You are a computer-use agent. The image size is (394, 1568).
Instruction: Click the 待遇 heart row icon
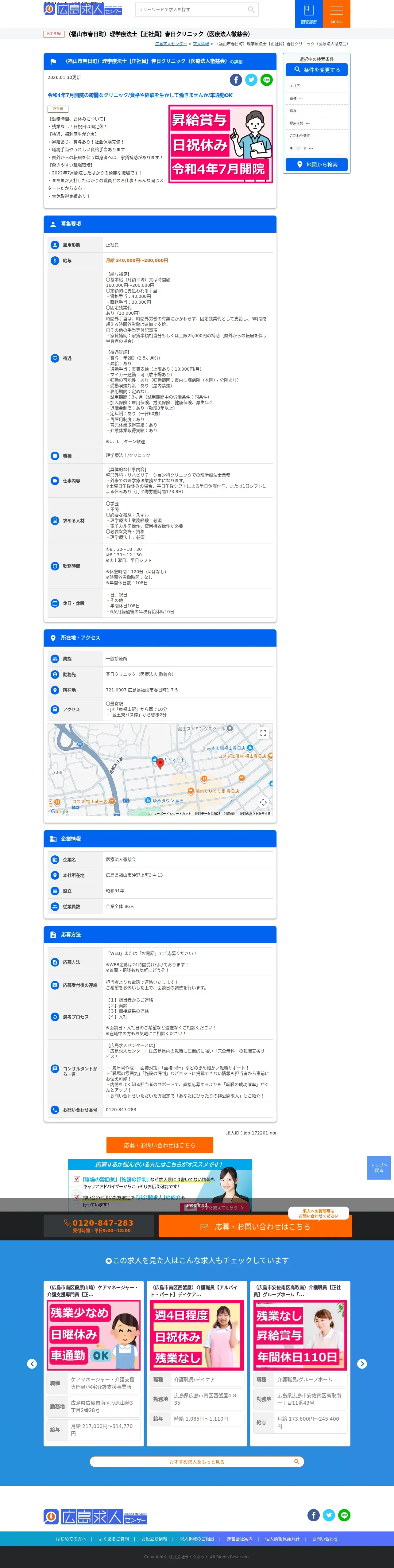(55, 359)
